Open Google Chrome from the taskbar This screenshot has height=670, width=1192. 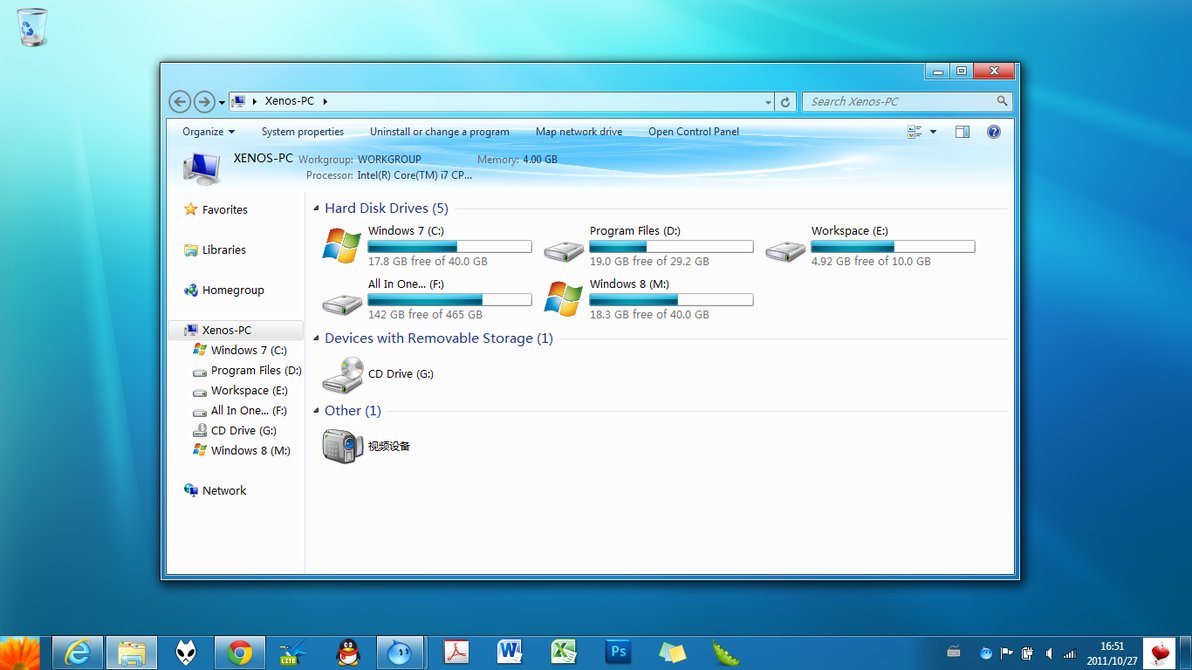coord(239,653)
